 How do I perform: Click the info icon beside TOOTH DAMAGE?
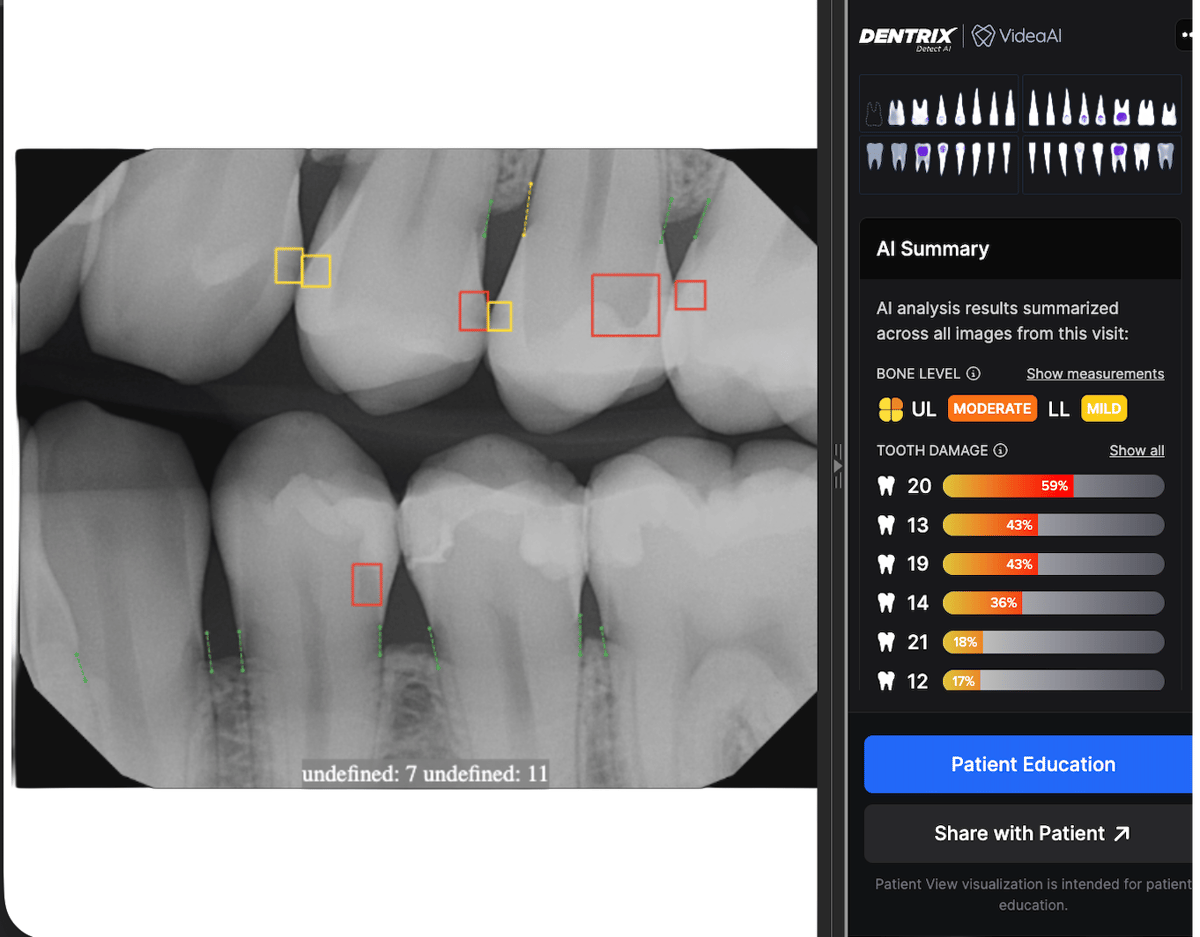(x=1000, y=450)
